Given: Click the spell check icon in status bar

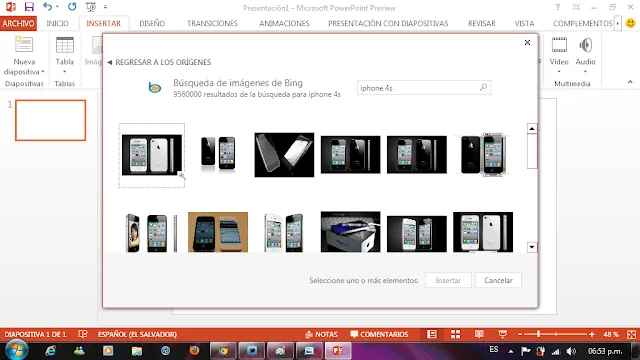Looking at the screenshot, I should click(83, 334).
